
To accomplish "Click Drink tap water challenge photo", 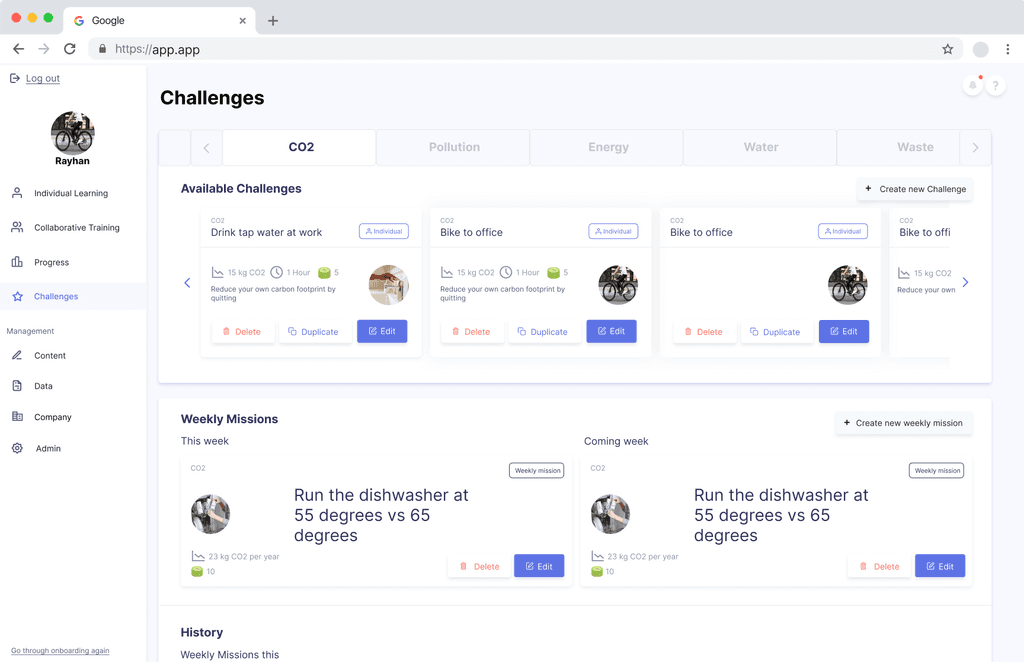I will 389,285.
